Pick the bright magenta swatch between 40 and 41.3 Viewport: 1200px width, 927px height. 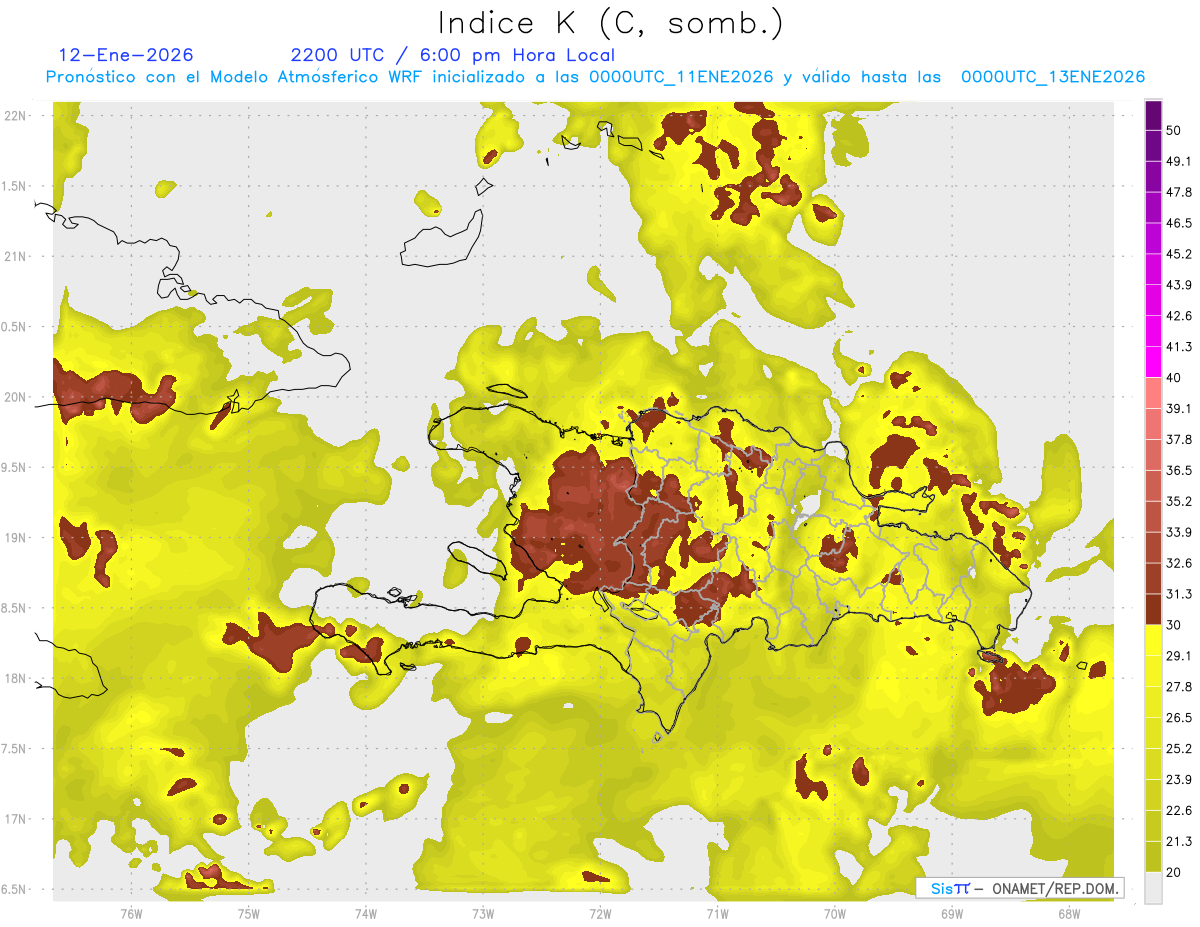coord(1153,362)
